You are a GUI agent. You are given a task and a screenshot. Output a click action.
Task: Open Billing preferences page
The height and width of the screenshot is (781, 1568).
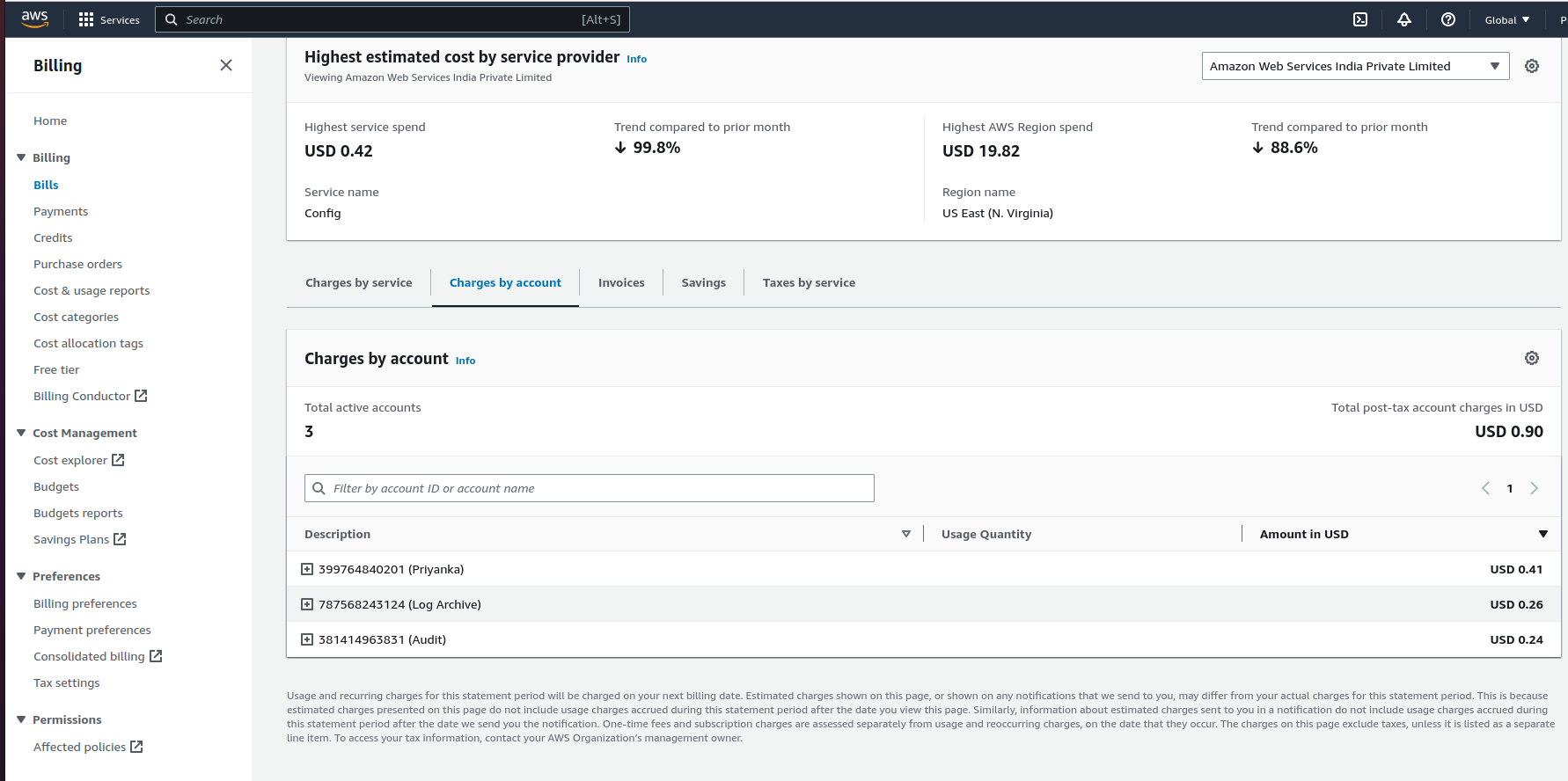coord(85,603)
